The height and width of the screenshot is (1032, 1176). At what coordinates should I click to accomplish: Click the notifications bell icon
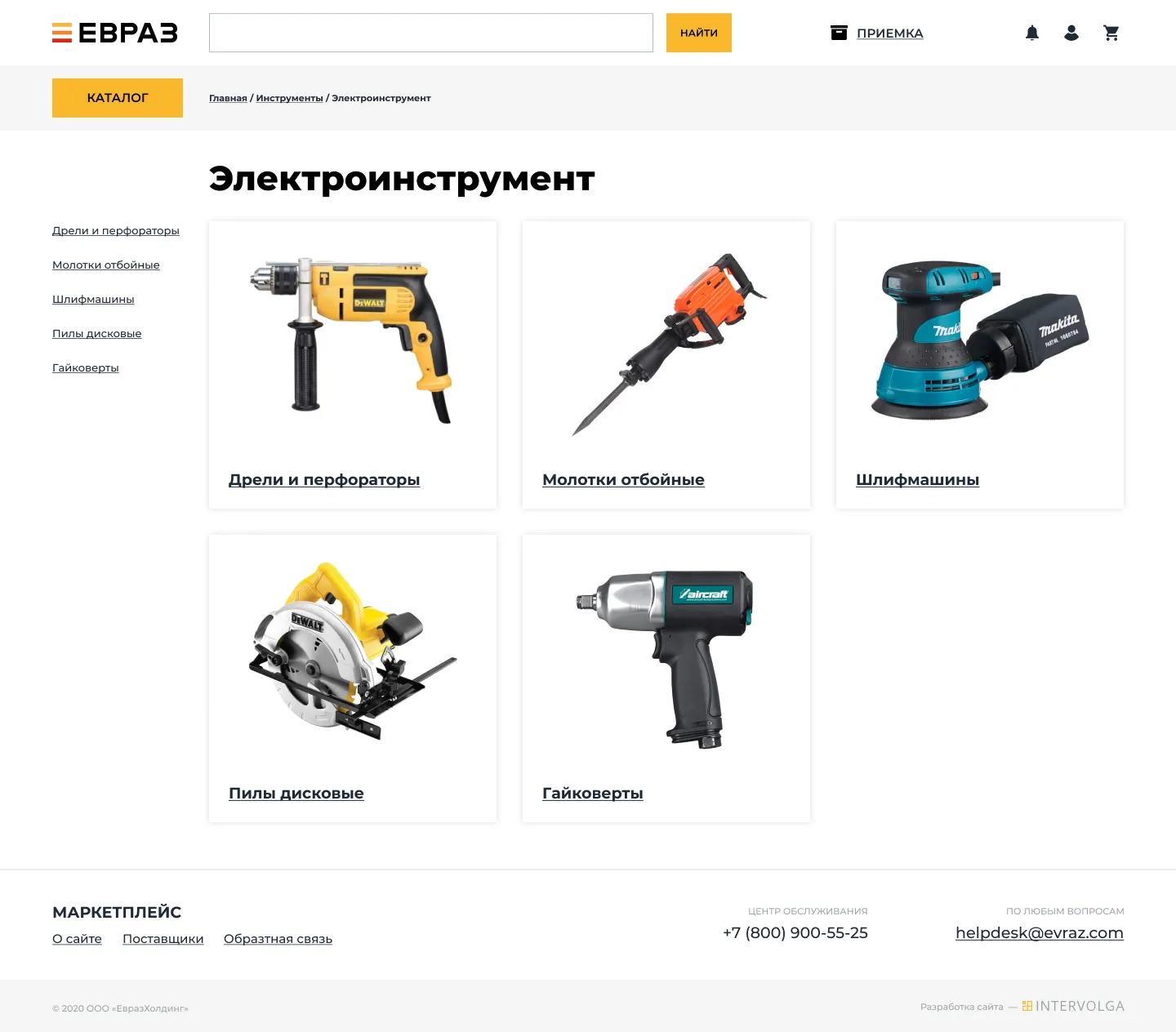[1032, 33]
